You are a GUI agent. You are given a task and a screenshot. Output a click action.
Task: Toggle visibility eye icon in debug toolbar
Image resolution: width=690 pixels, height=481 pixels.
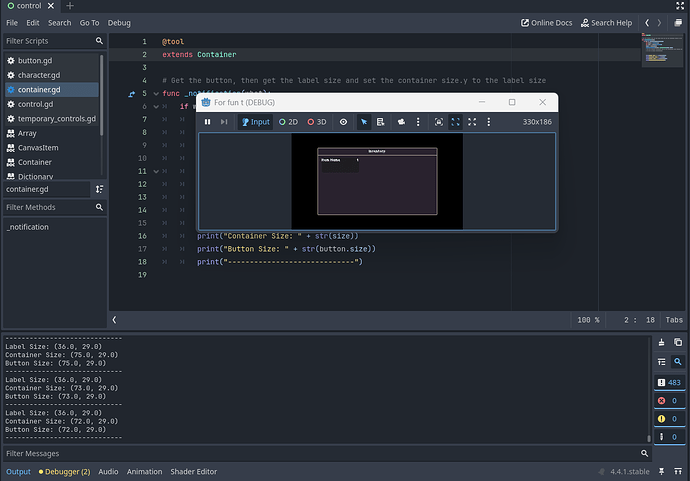(x=343, y=122)
